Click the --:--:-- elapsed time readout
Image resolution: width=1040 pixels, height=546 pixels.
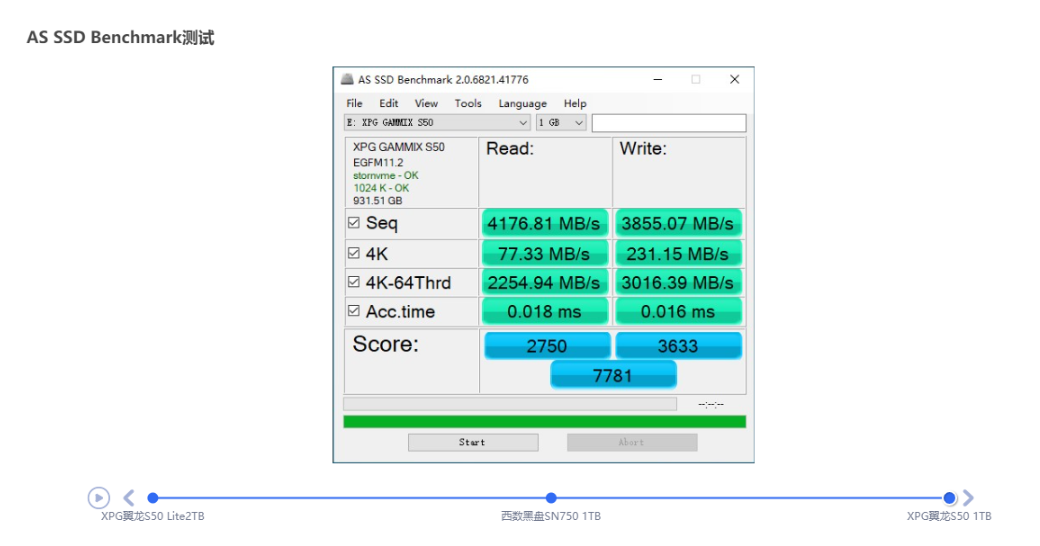click(711, 404)
